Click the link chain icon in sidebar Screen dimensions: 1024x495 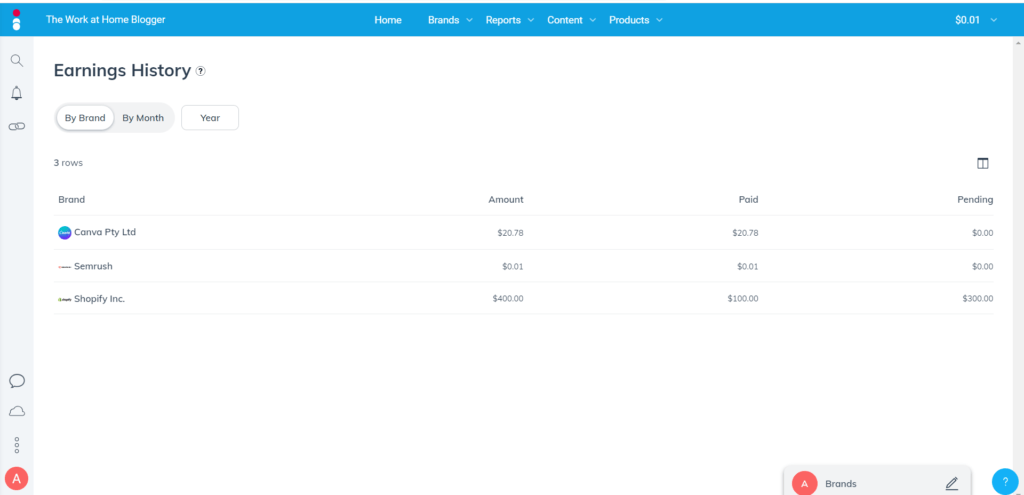(16, 127)
